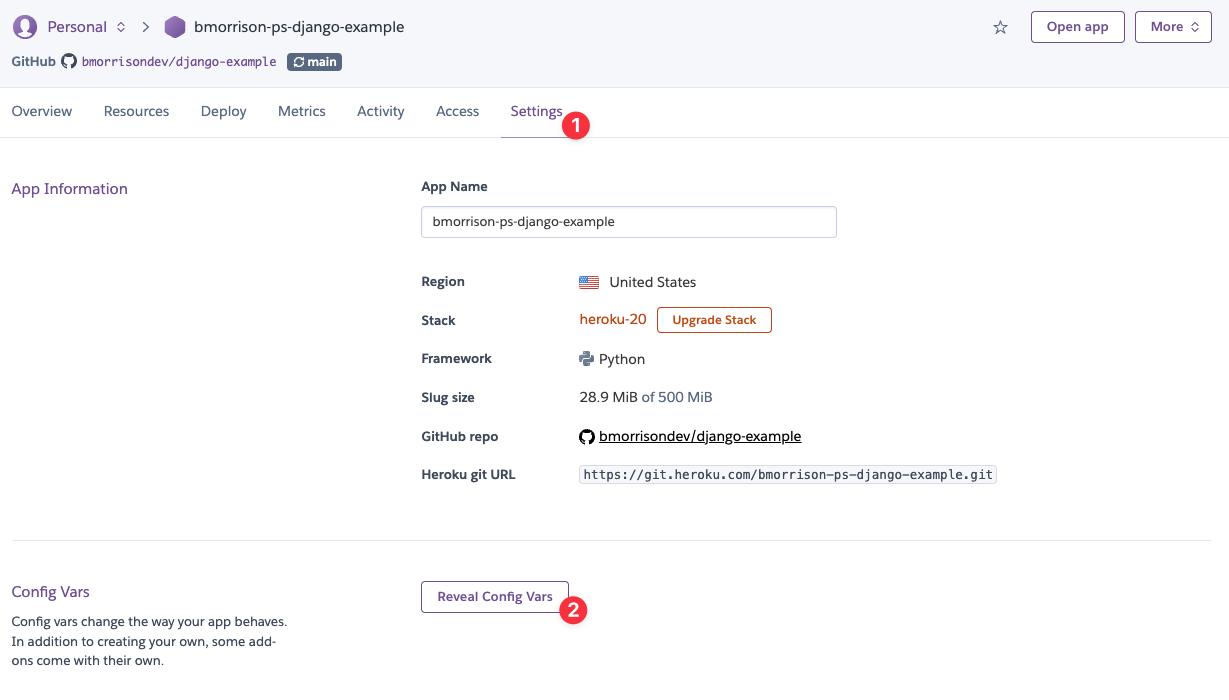Click inside the App Name input field

click(x=628, y=221)
